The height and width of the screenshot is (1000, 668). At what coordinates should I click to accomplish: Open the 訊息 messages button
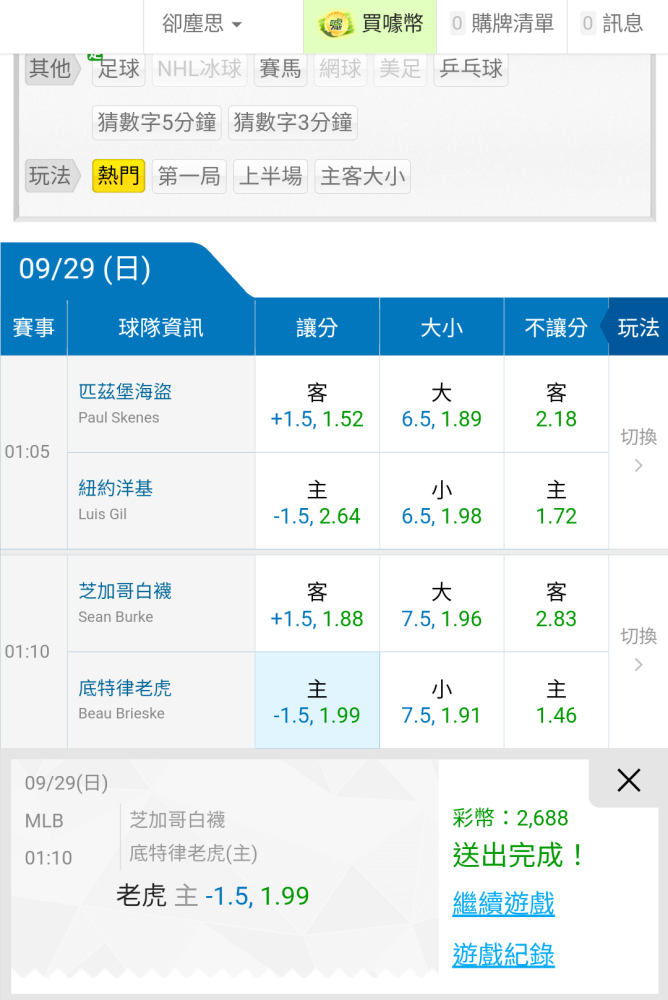pos(612,24)
